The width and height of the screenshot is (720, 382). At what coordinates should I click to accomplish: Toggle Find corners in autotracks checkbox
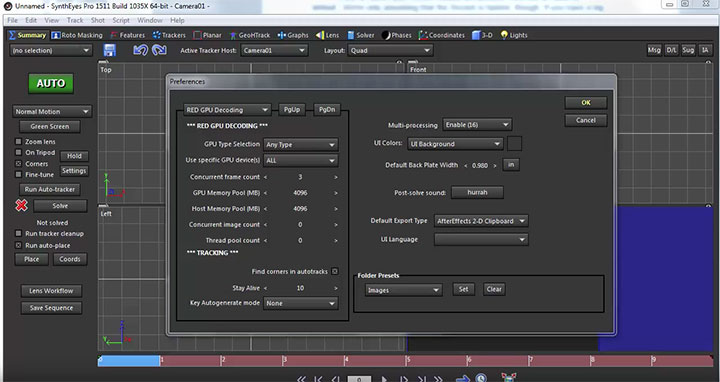[335, 271]
